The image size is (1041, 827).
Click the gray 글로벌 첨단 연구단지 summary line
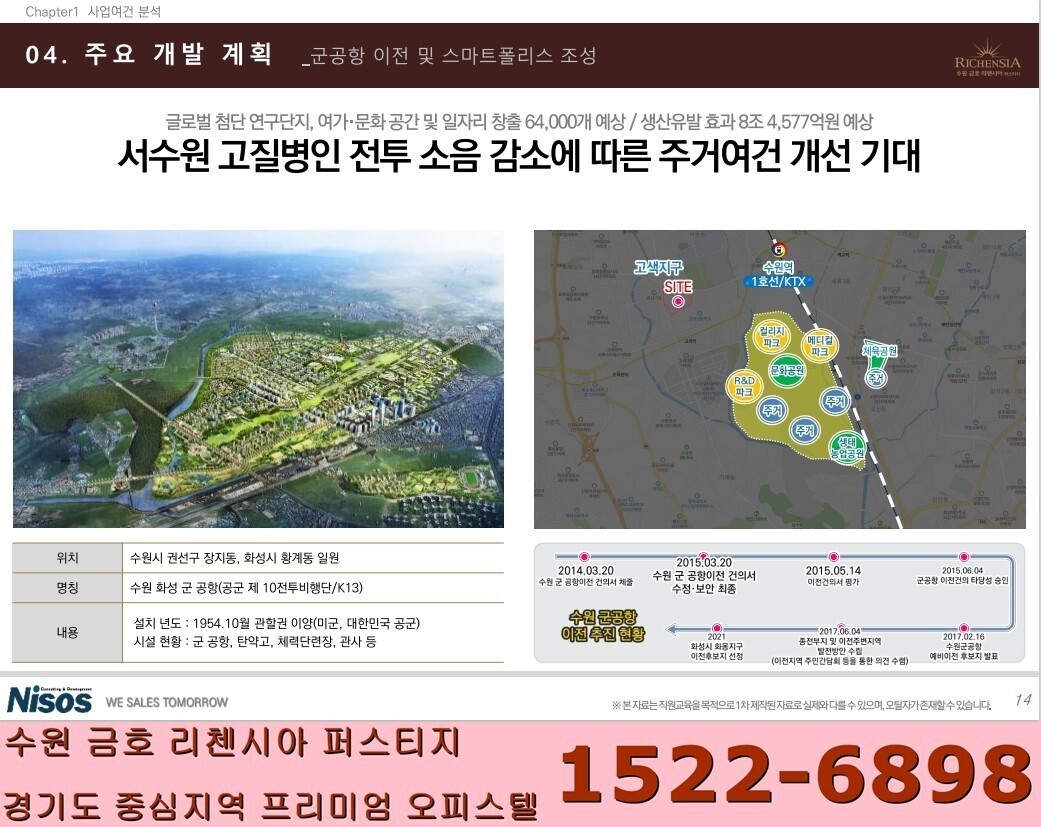(x=519, y=121)
